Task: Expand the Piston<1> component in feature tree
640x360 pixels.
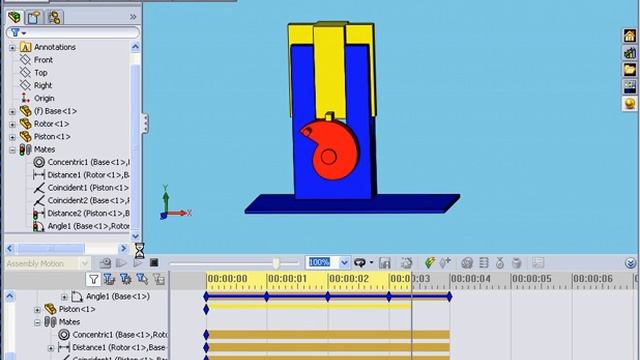Action: pos(12,137)
